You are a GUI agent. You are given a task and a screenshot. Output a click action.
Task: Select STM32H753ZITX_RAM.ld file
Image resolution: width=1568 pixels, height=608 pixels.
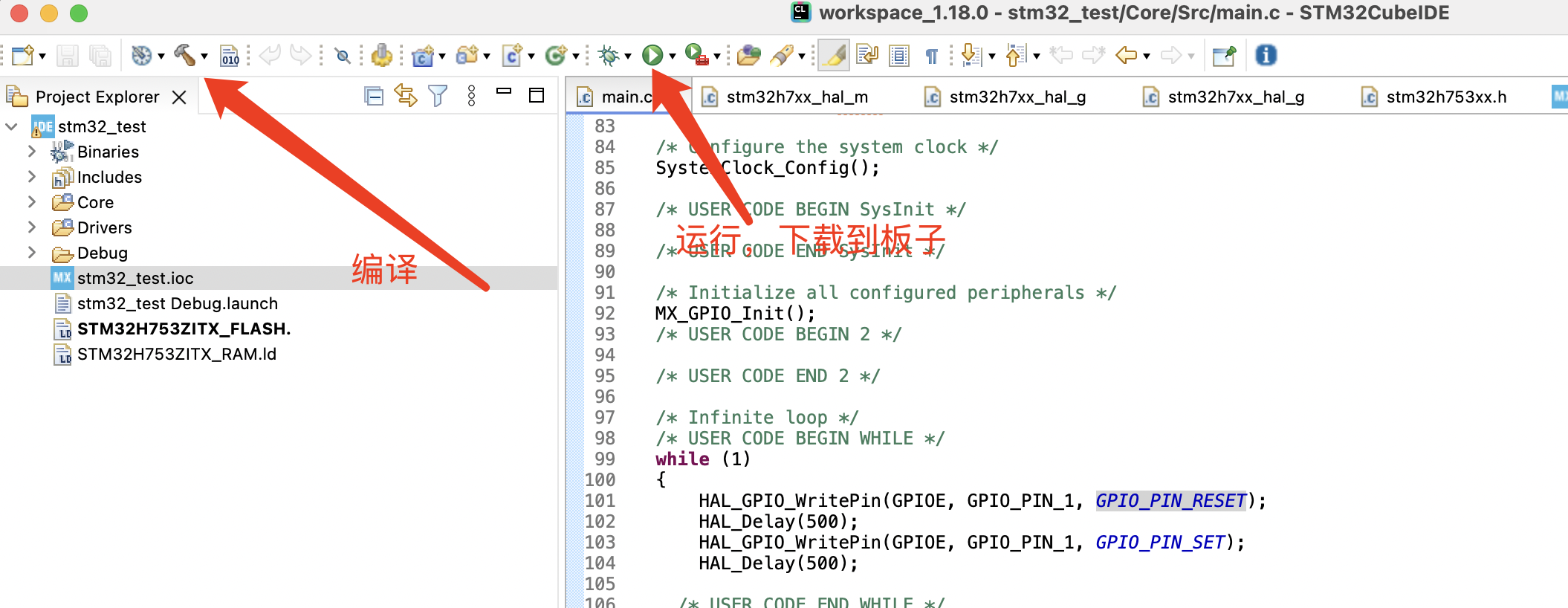176,354
